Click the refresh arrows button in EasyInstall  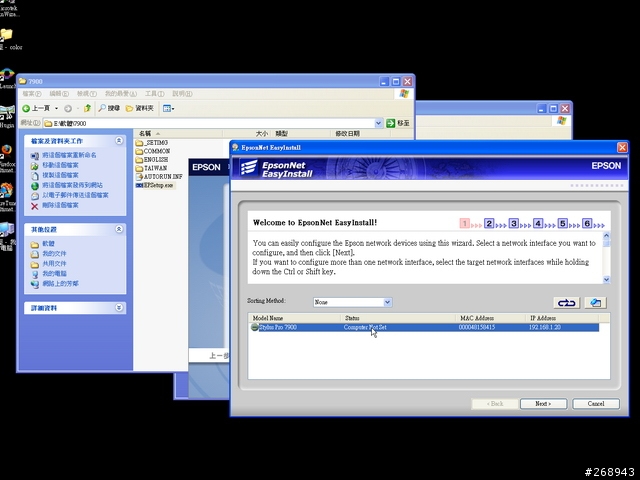(567, 302)
